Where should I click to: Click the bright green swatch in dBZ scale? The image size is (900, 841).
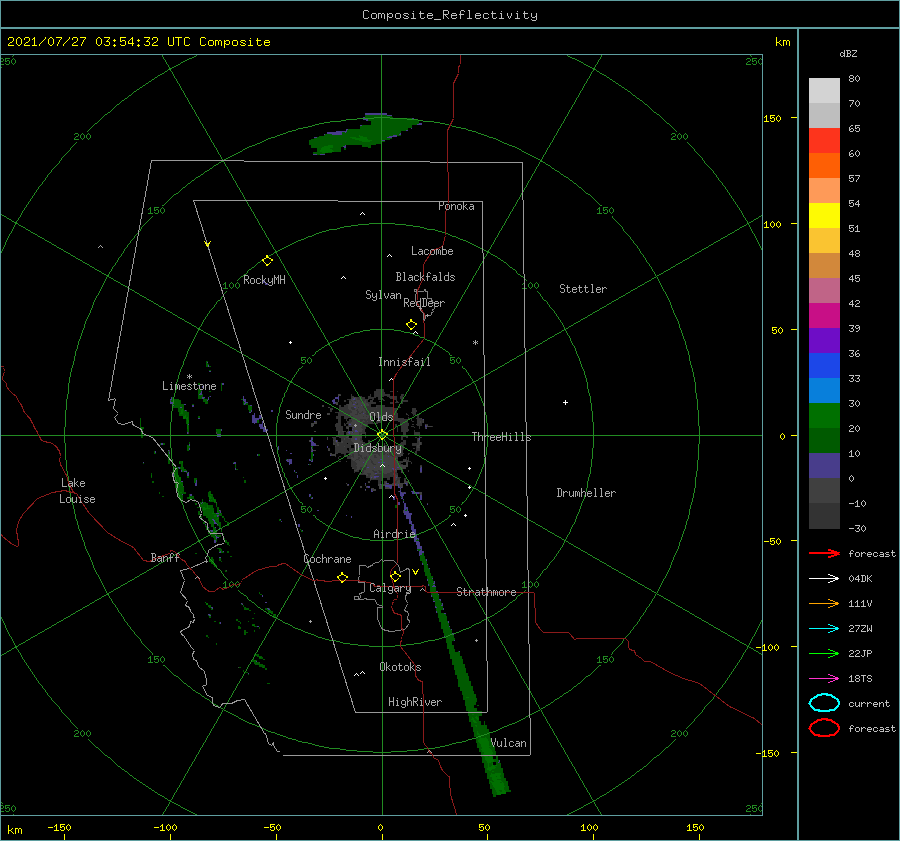(824, 416)
